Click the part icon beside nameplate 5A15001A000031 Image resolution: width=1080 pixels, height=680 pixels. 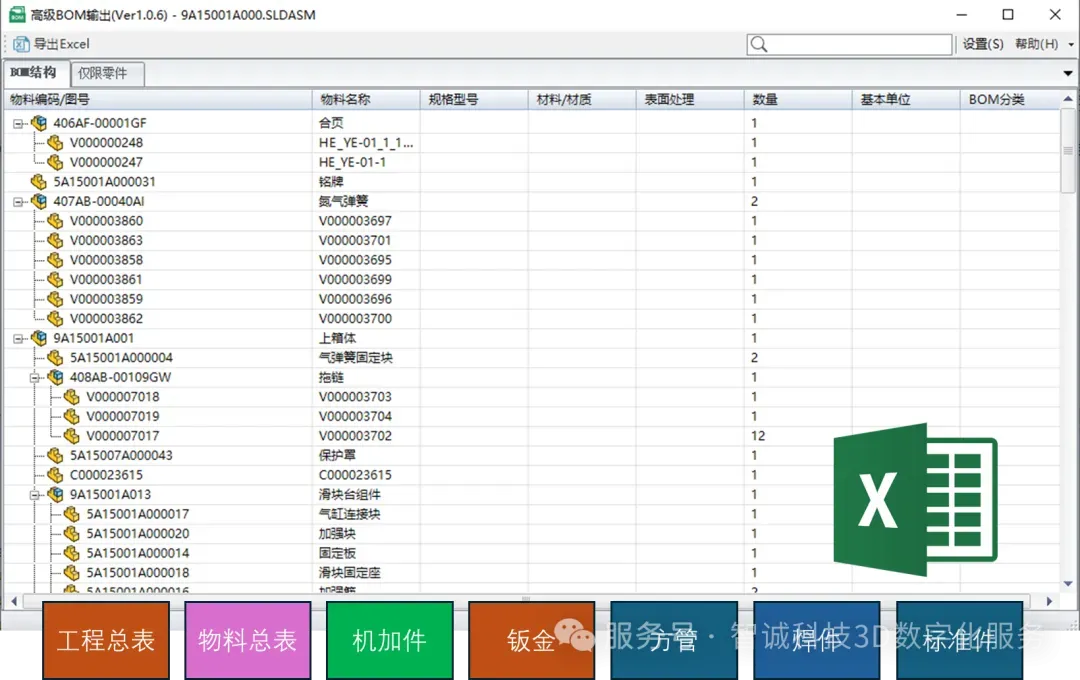(x=37, y=181)
